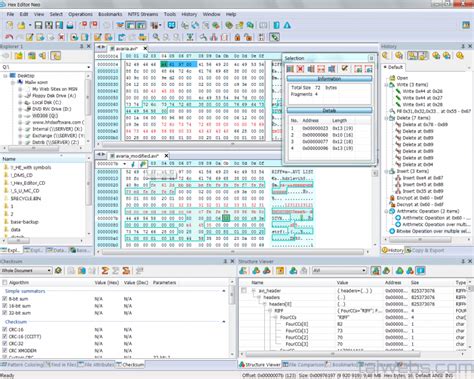Tick the avi_header row checkbox in Structure Viewer
The width and height of the screenshot is (474, 379).
pyautogui.click(x=244, y=291)
